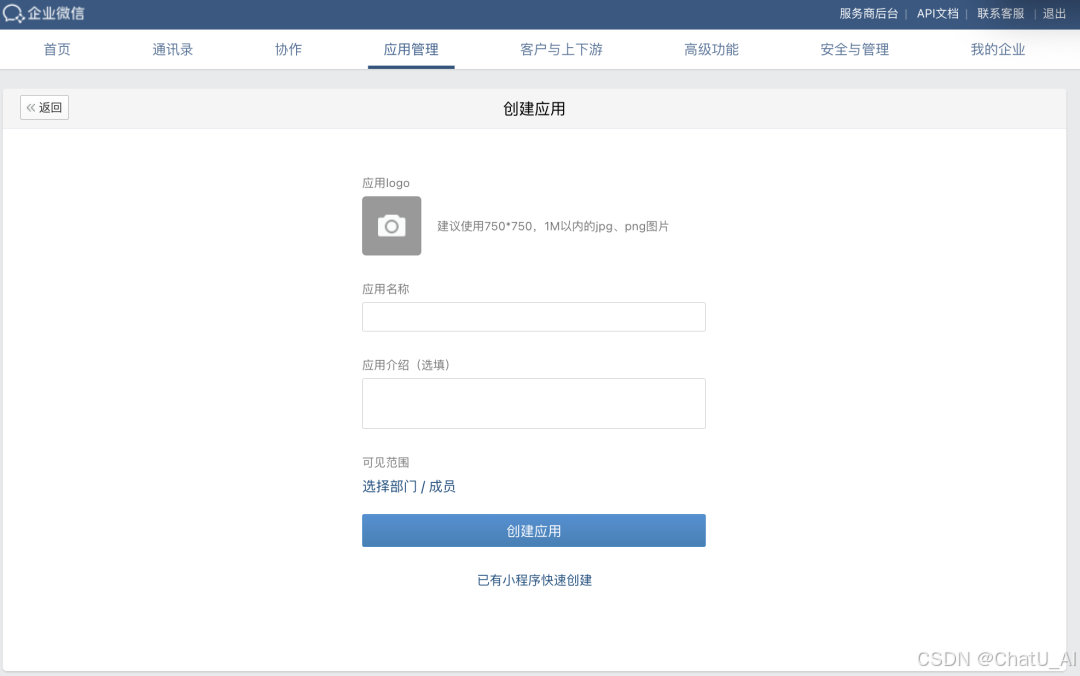The image size is (1080, 676).
Task: Click the logo size hint text 建议使用750*750
Action: click(x=553, y=226)
